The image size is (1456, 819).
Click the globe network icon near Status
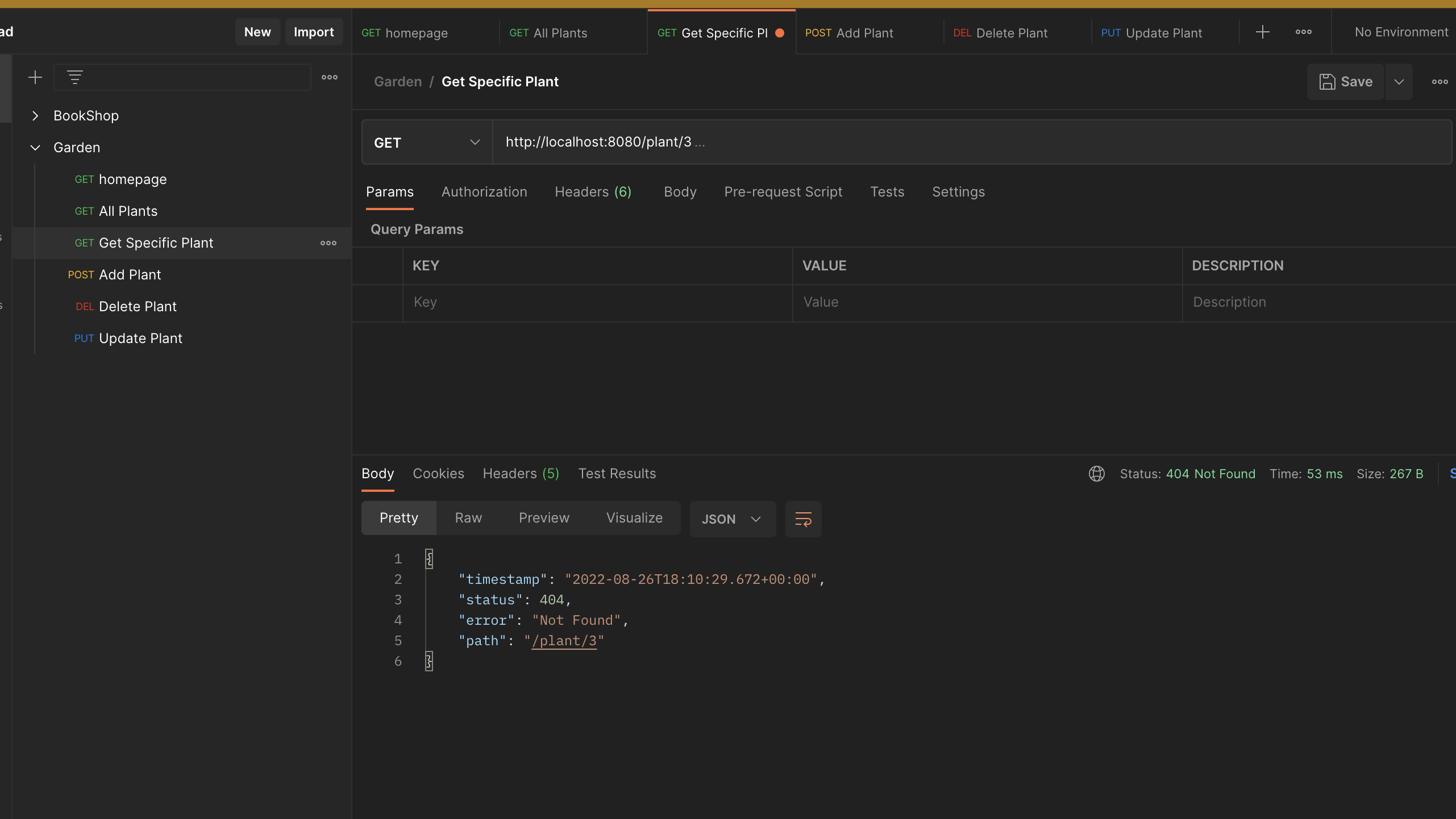(1096, 474)
